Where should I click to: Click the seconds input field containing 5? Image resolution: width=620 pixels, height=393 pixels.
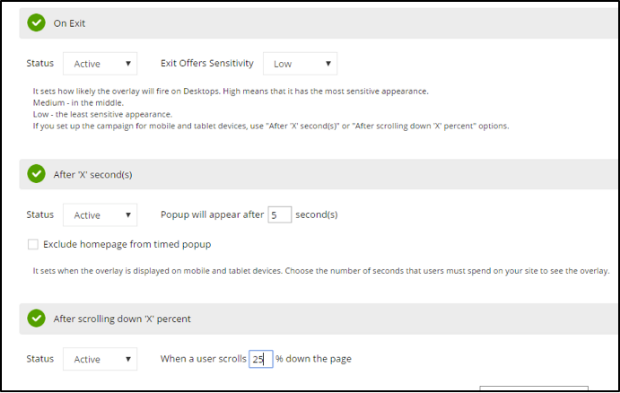coord(280,215)
